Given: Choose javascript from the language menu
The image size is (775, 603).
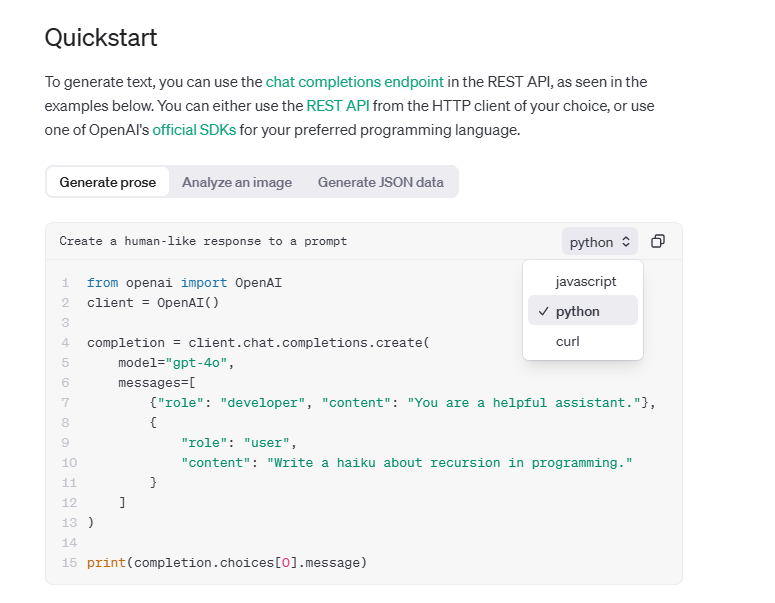Looking at the screenshot, I should point(585,282).
